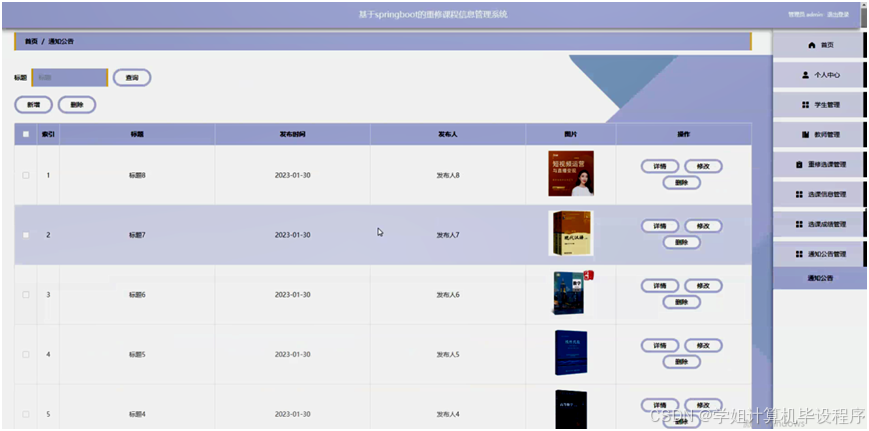
Task: Open 详情 for row 标题6
Action: click(x=660, y=286)
